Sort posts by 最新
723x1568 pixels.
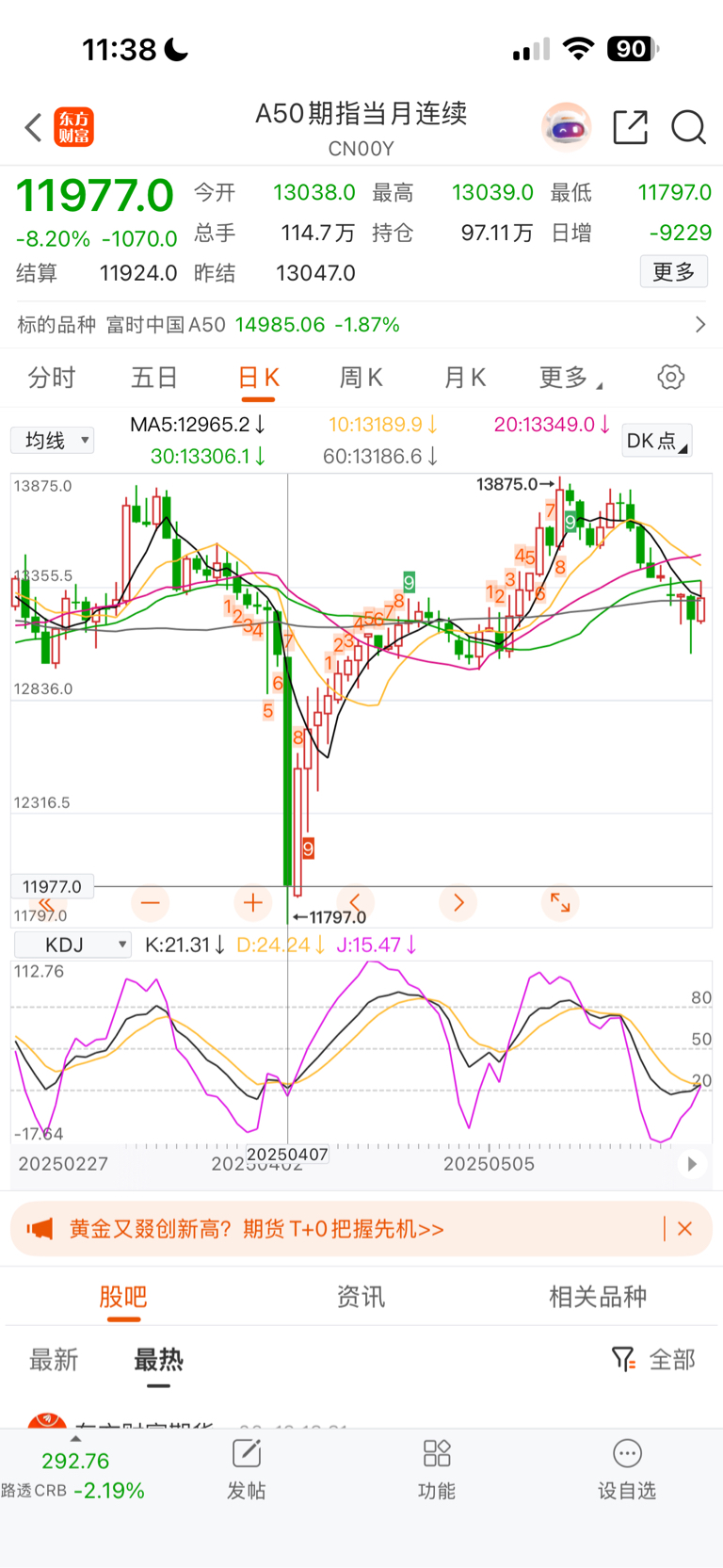[54, 1360]
